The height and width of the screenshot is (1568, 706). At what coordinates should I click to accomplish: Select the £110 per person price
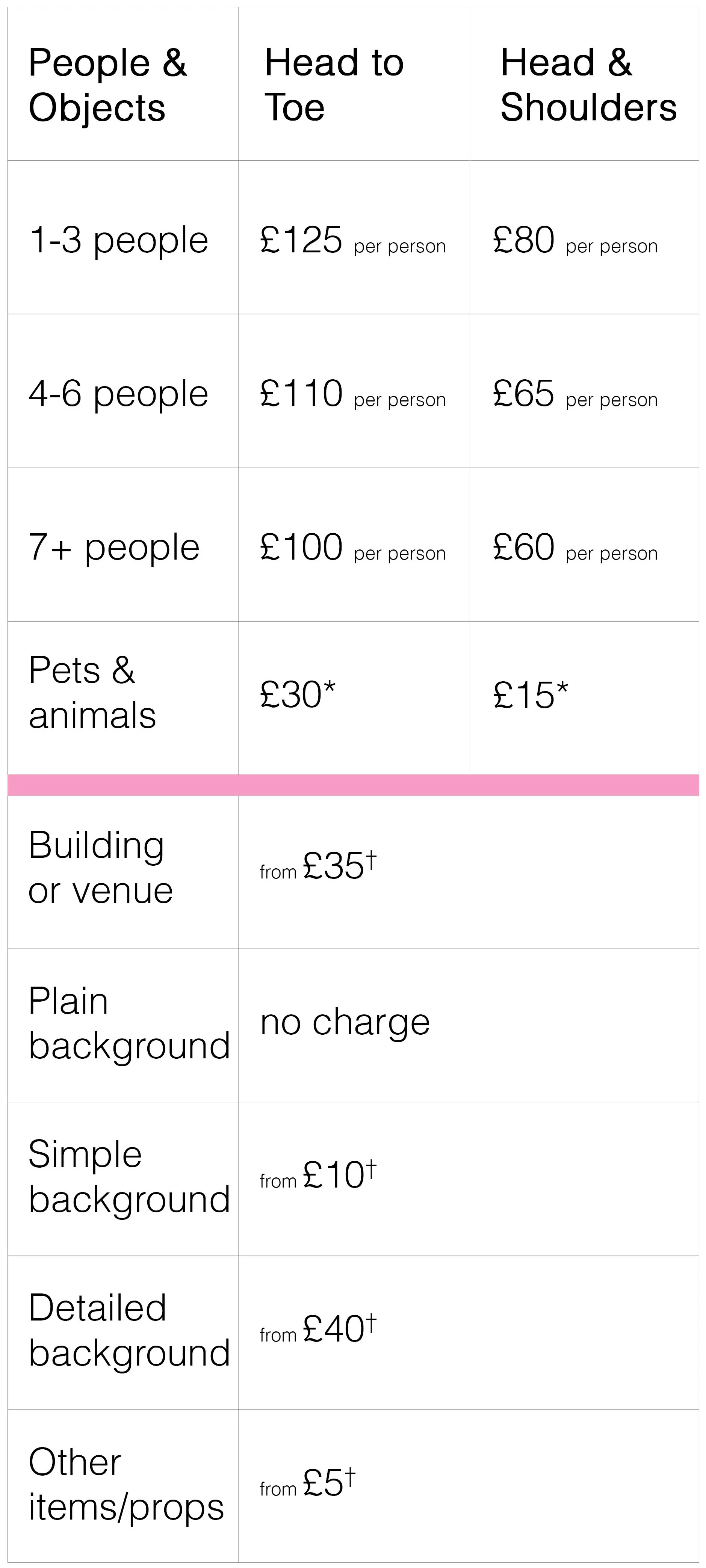tap(353, 393)
